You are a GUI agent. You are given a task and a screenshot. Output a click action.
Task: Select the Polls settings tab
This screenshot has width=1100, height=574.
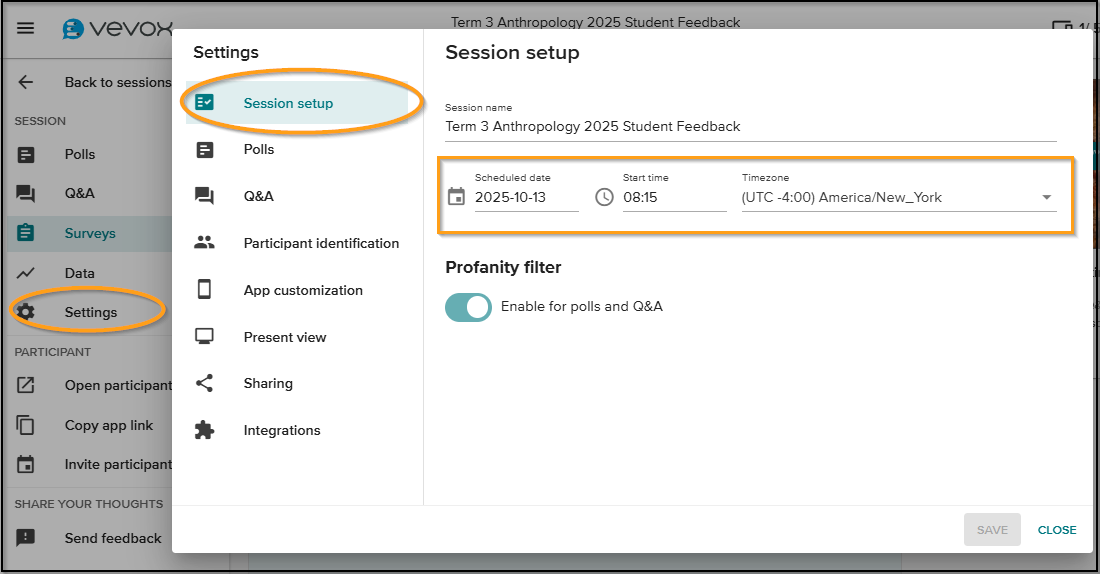pos(259,149)
